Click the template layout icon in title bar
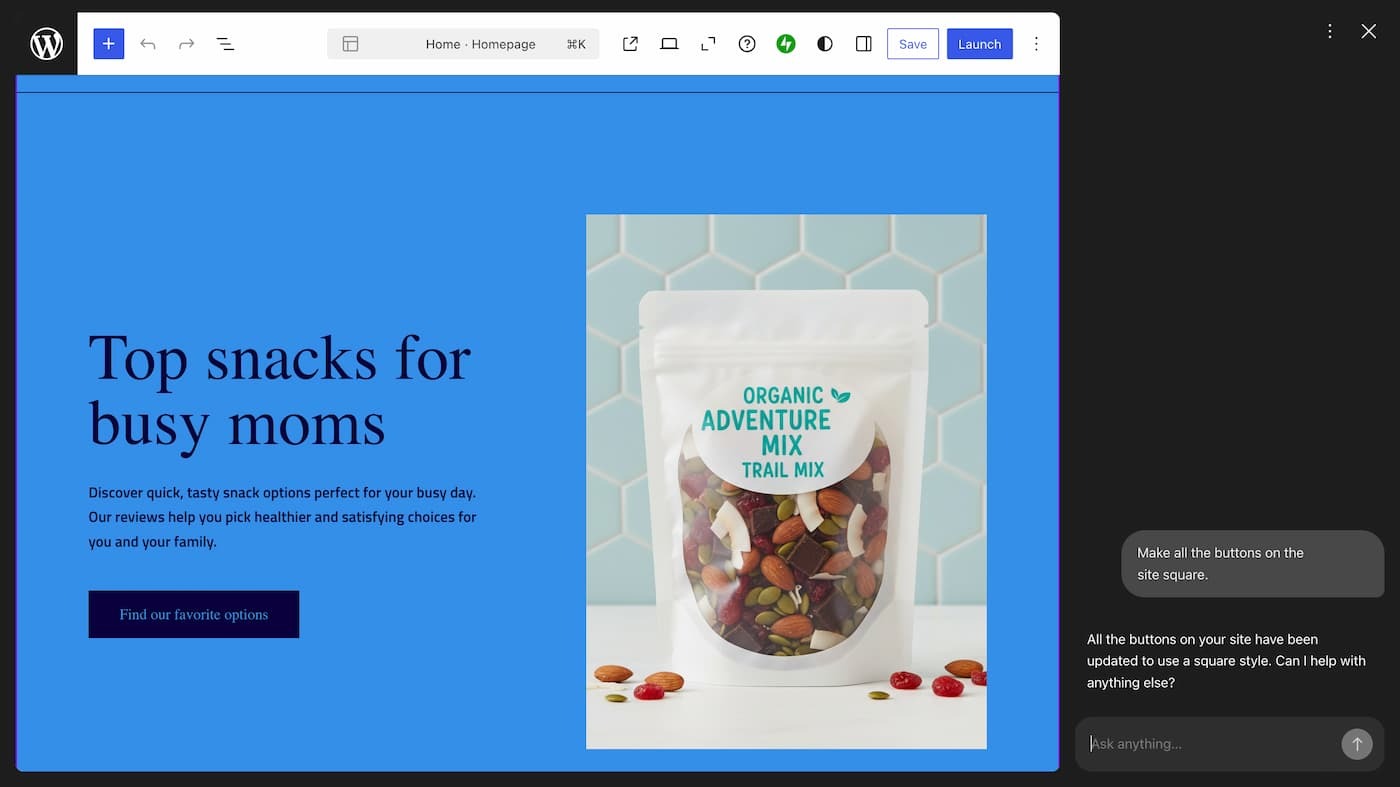 pyautogui.click(x=350, y=44)
